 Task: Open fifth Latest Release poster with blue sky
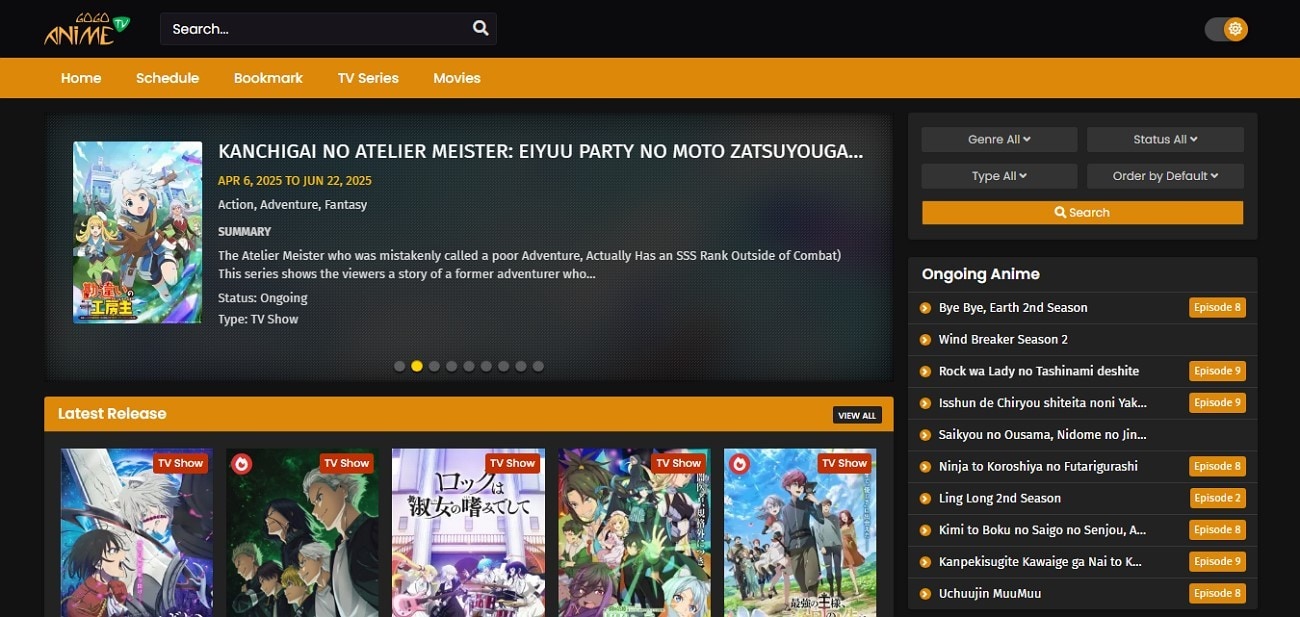pos(800,532)
